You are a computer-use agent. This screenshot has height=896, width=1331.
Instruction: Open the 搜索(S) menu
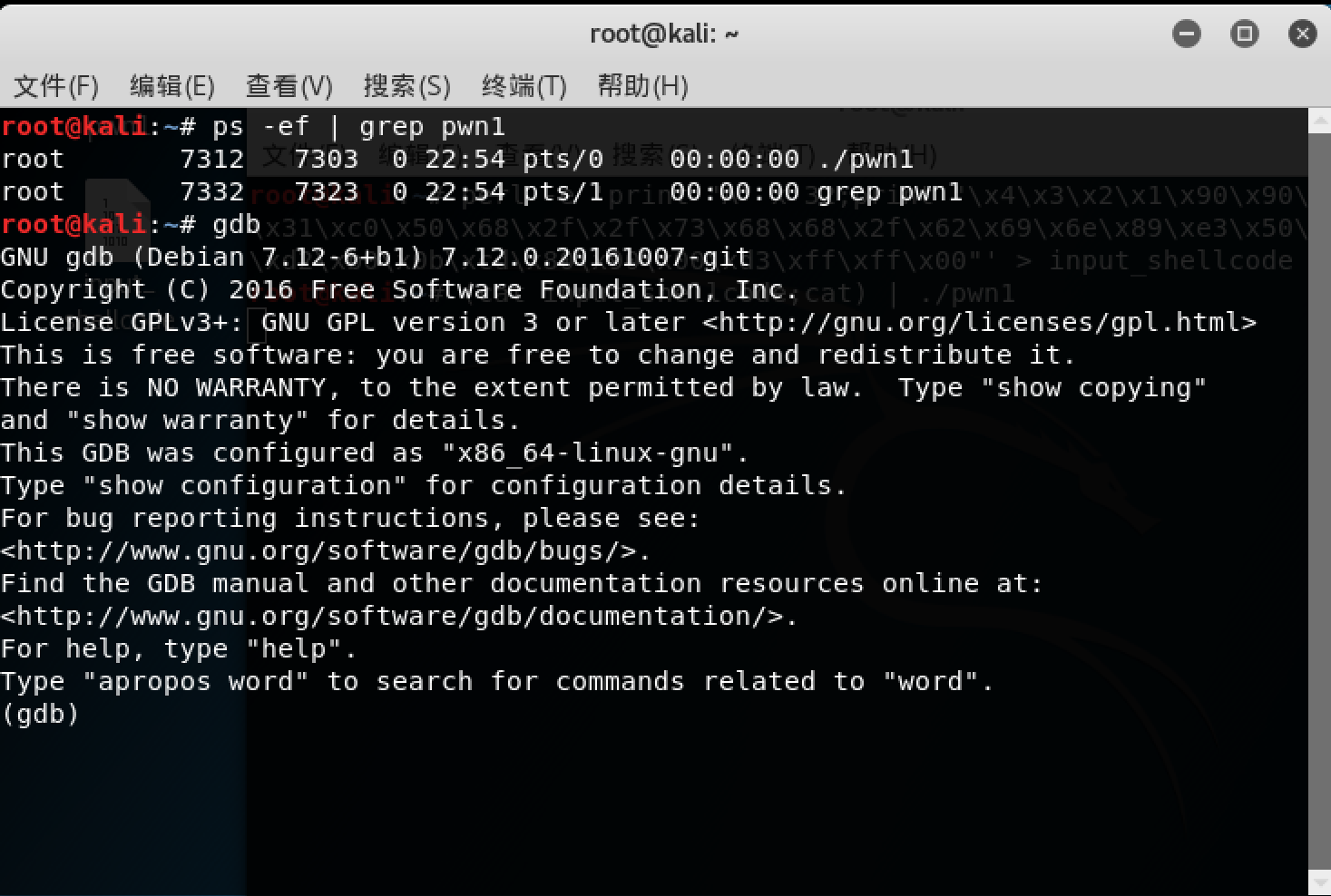(x=406, y=86)
